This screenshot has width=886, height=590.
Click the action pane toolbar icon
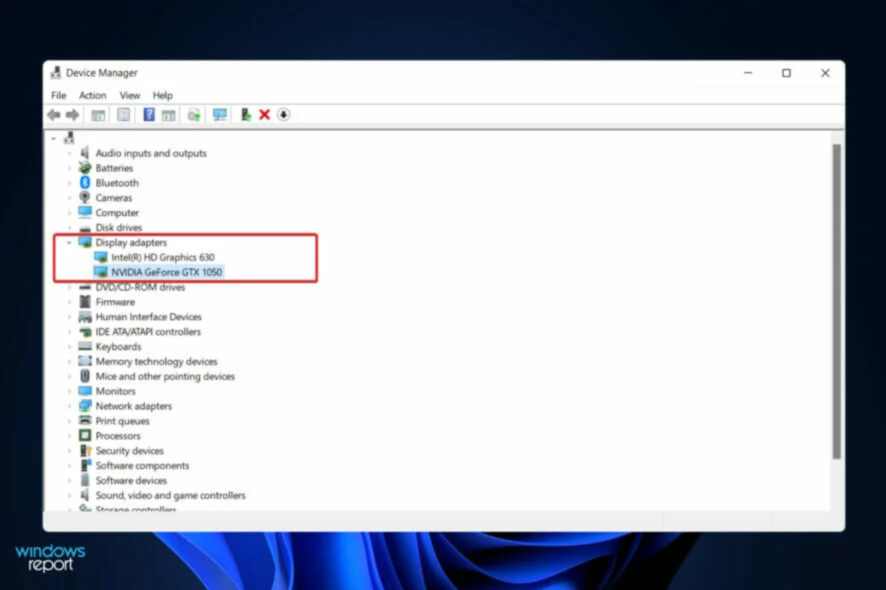click(x=168, y=115)
